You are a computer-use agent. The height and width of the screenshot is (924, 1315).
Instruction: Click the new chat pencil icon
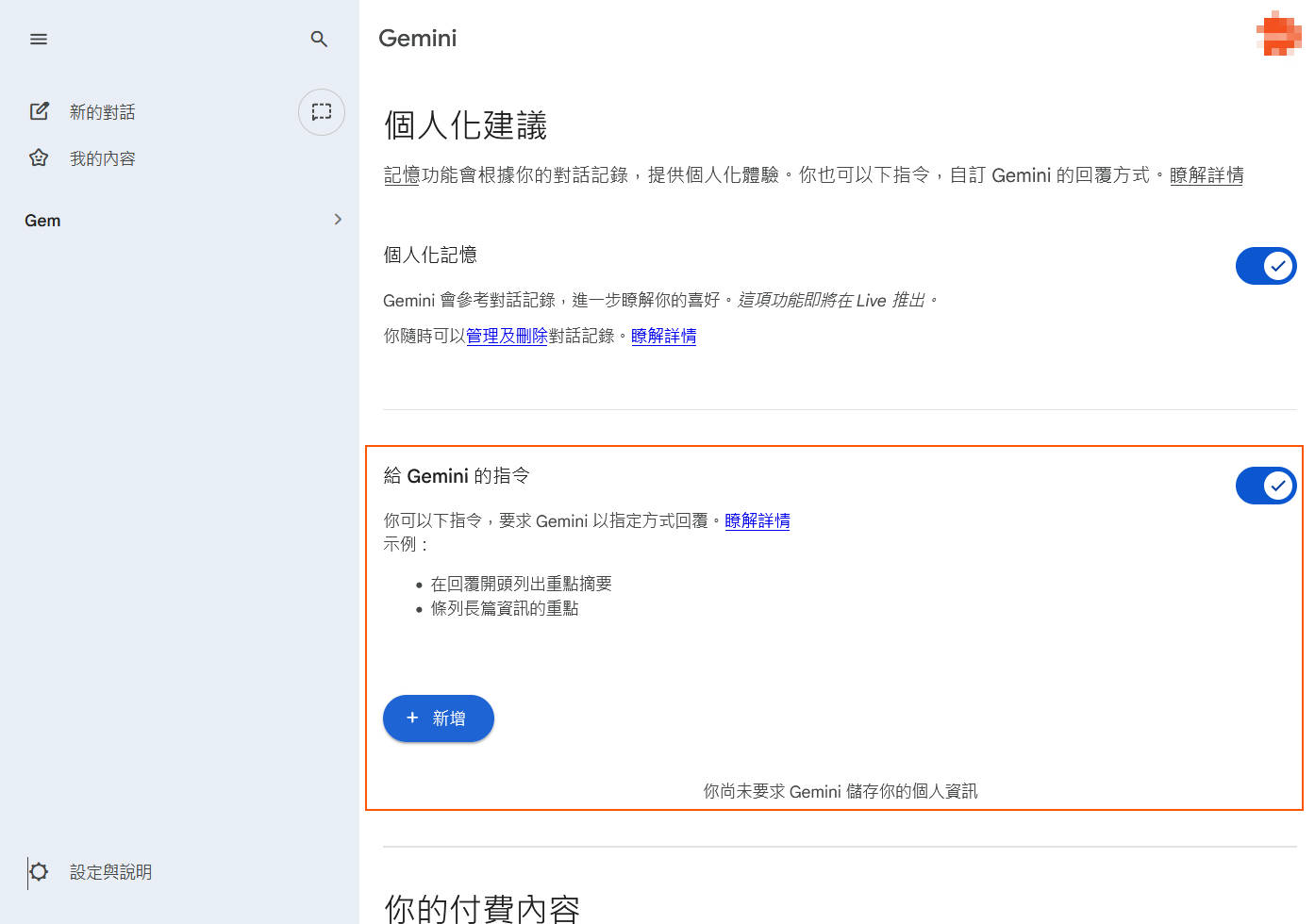[x=39, y=111]
